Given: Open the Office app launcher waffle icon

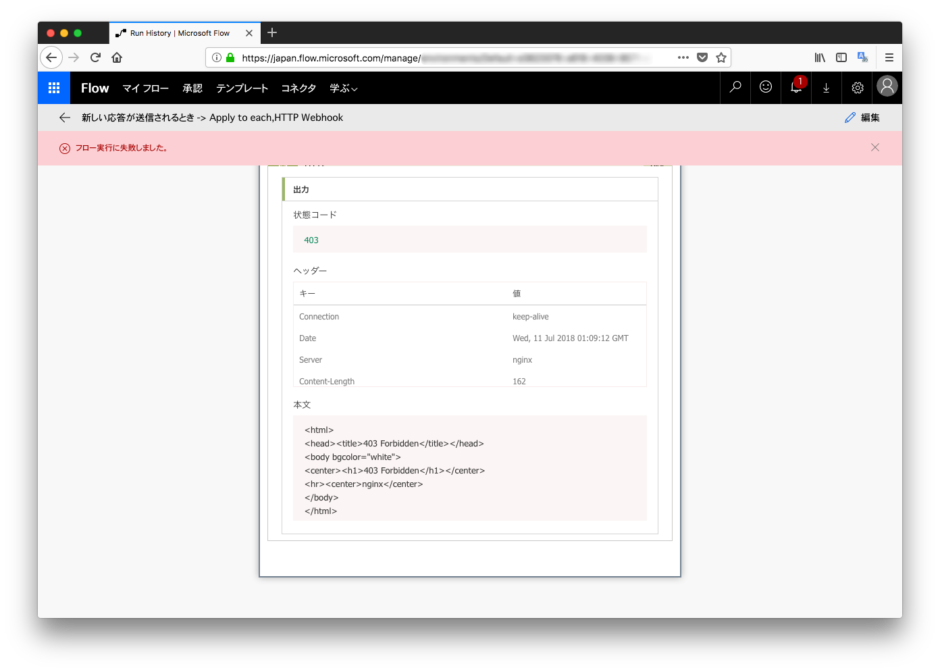Looking at the screenshot, I should (x=53, y=88).
